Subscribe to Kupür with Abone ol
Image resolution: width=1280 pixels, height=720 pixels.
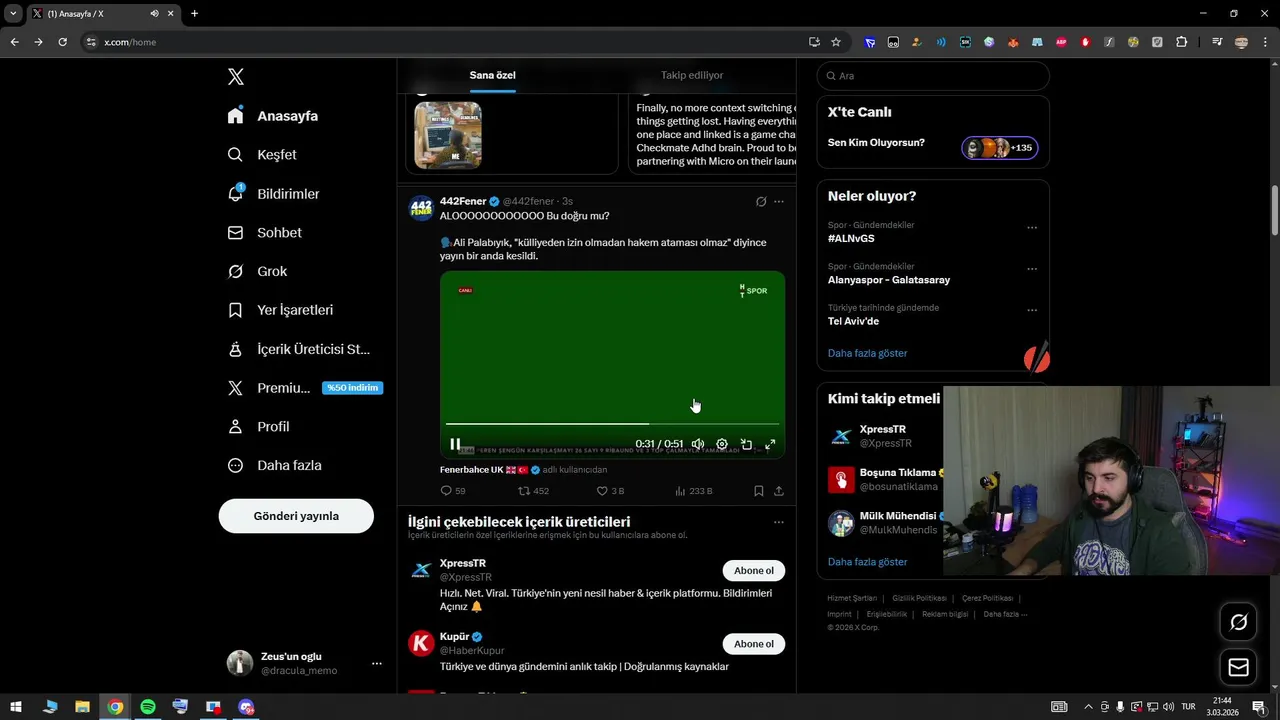coord(754,644)
